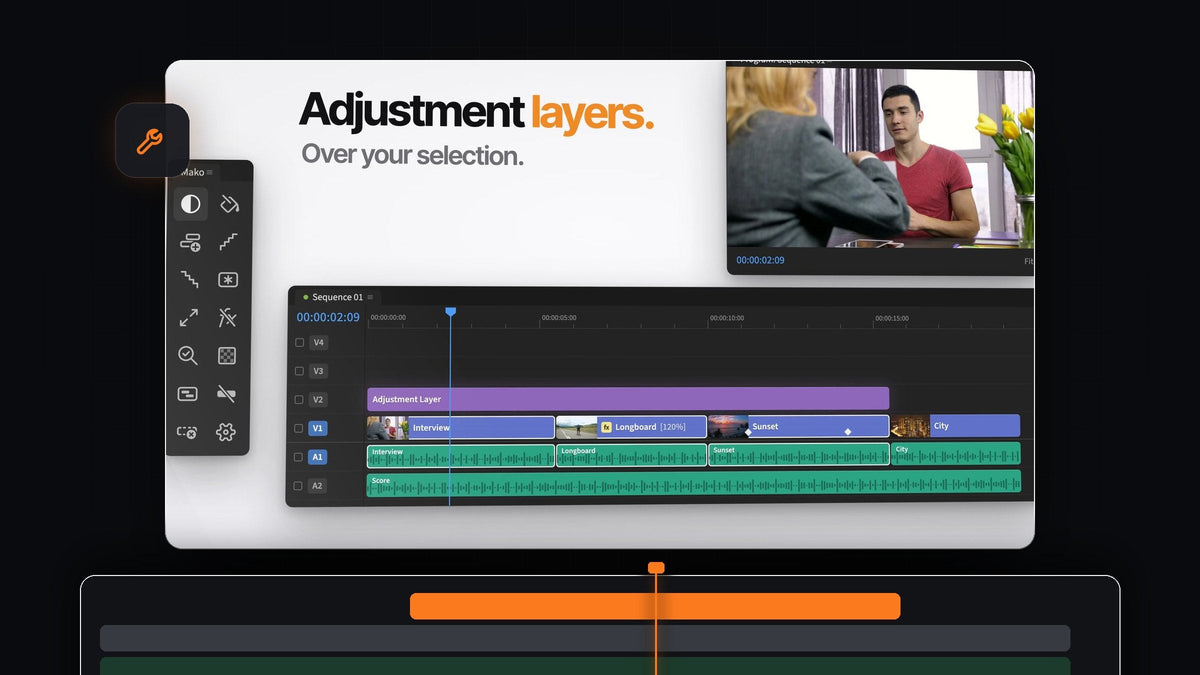Click the program monitor video preview
The height and width of the screenshot is (675, 1200).
tap(880, 157)
